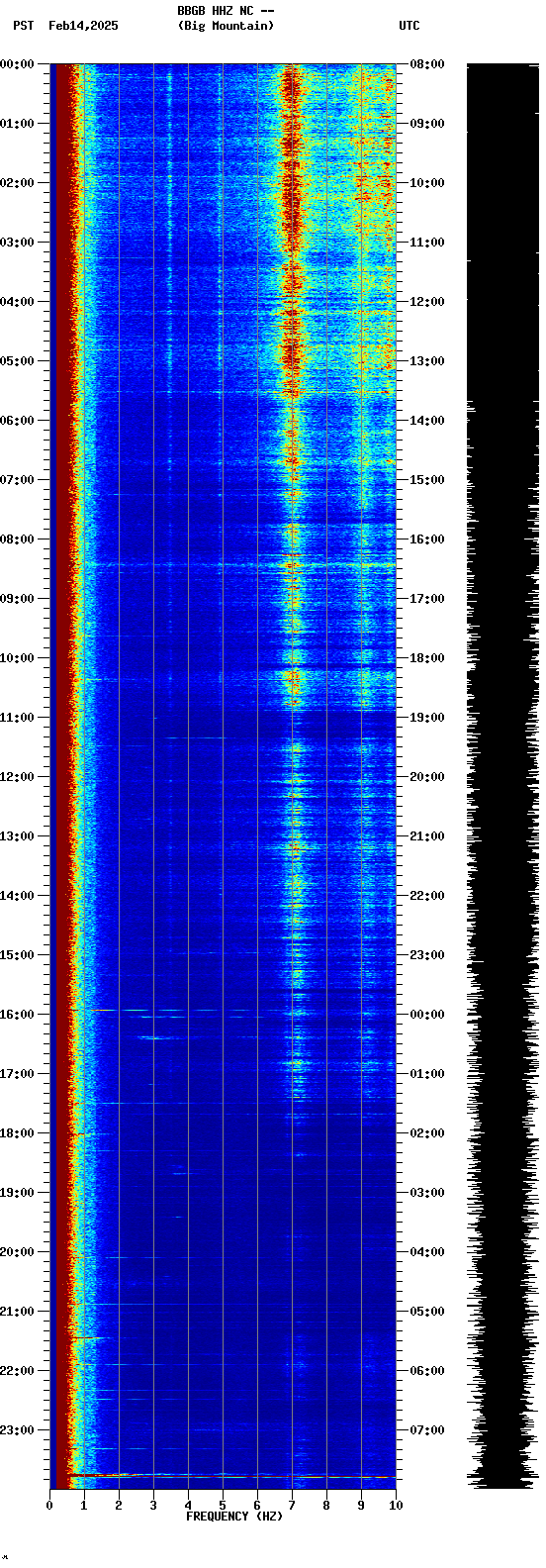
Task: Click PST time label 05:00
Action: tap(18, 361)
